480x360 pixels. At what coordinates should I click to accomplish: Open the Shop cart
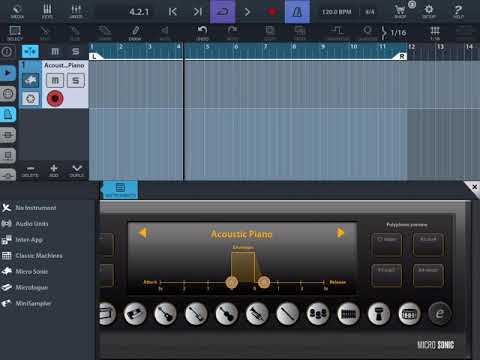coord(400,11)
